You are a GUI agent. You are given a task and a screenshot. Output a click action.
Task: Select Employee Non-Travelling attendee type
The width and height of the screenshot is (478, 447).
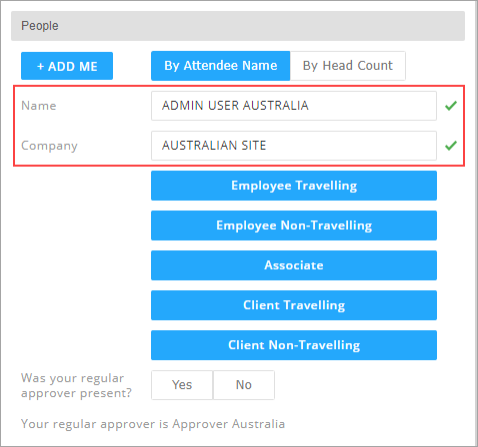pos(294,225)
